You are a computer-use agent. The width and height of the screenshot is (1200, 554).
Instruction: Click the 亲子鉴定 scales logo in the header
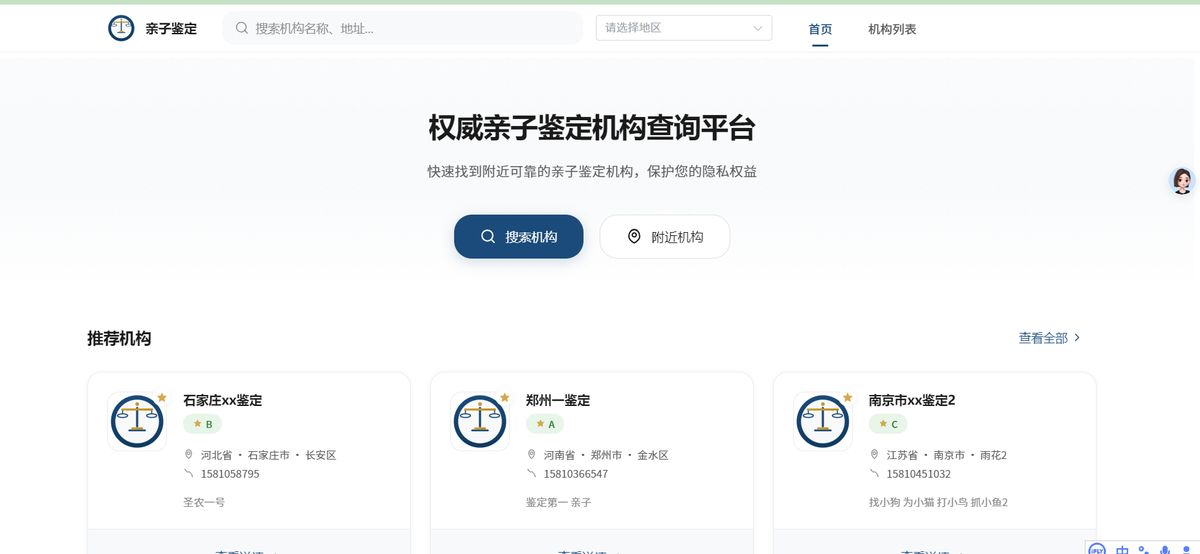121,28
